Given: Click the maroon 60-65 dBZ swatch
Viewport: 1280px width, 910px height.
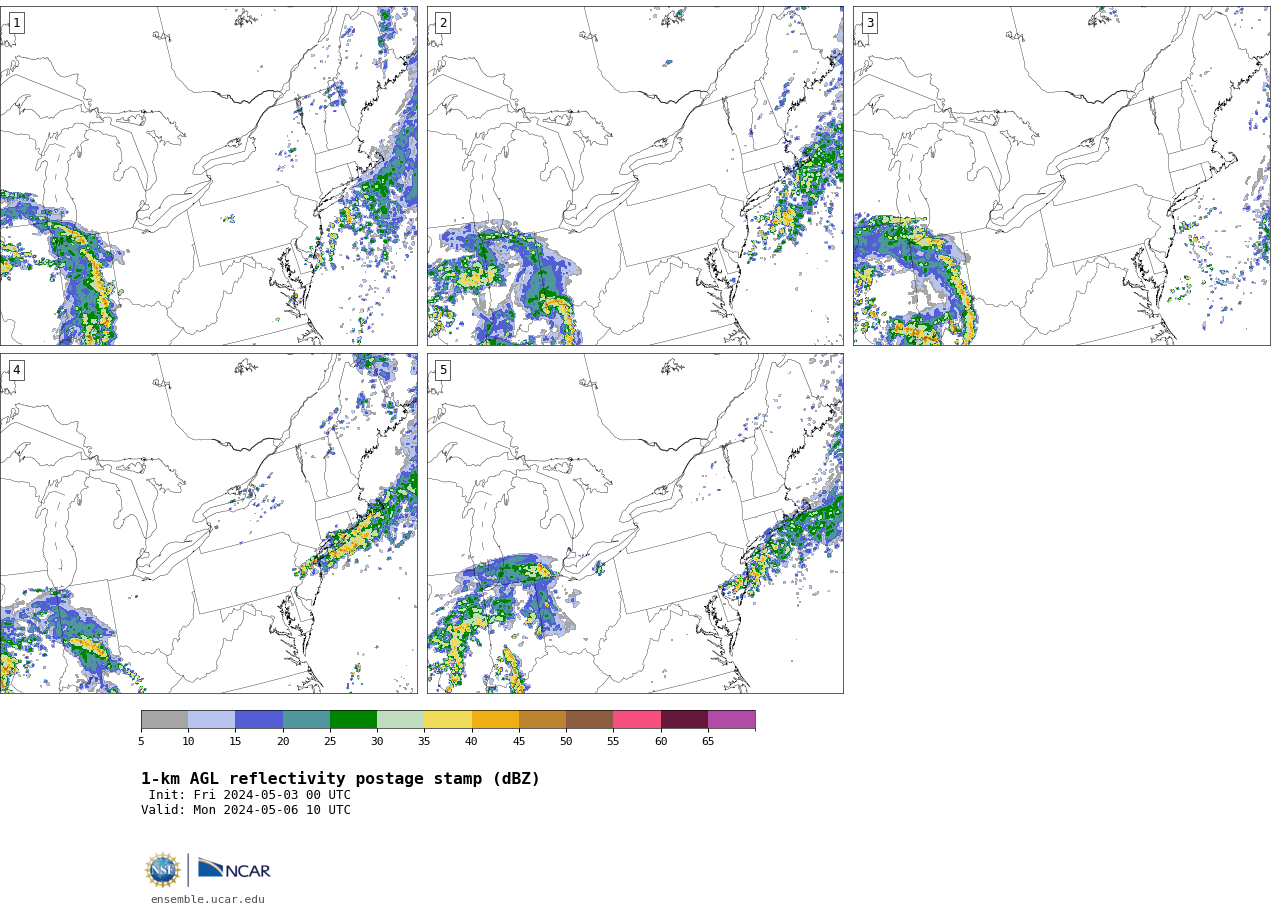Looking at the screenshot, I should point(684,720).
